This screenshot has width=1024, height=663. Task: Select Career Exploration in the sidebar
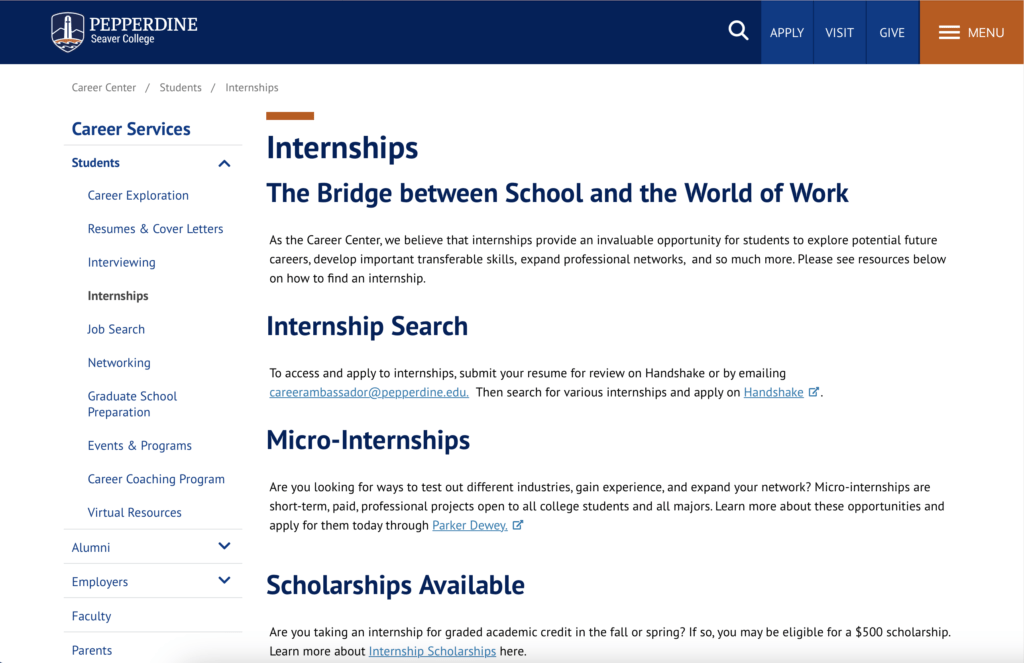tap(138, 195)
